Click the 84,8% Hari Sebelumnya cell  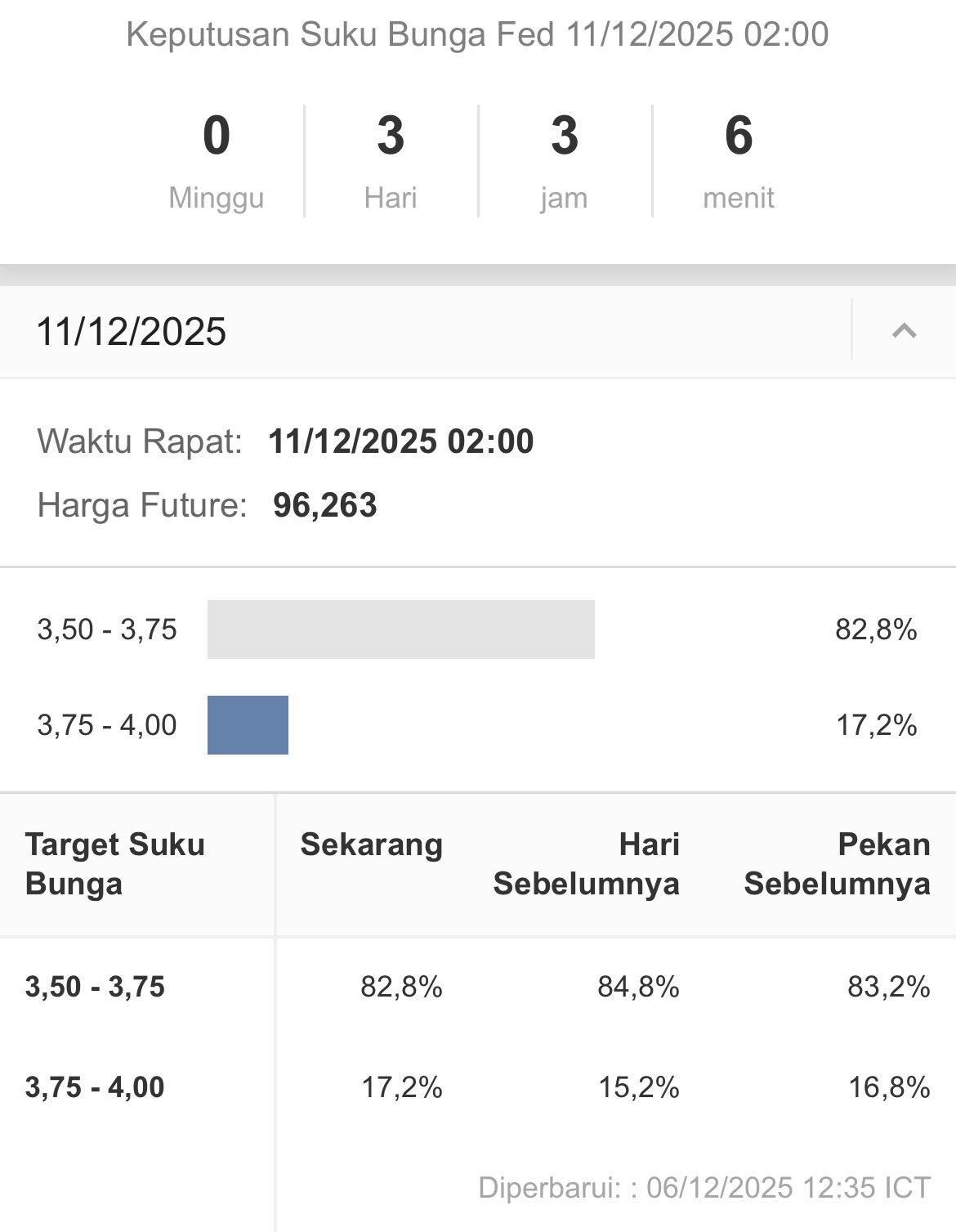638,987
